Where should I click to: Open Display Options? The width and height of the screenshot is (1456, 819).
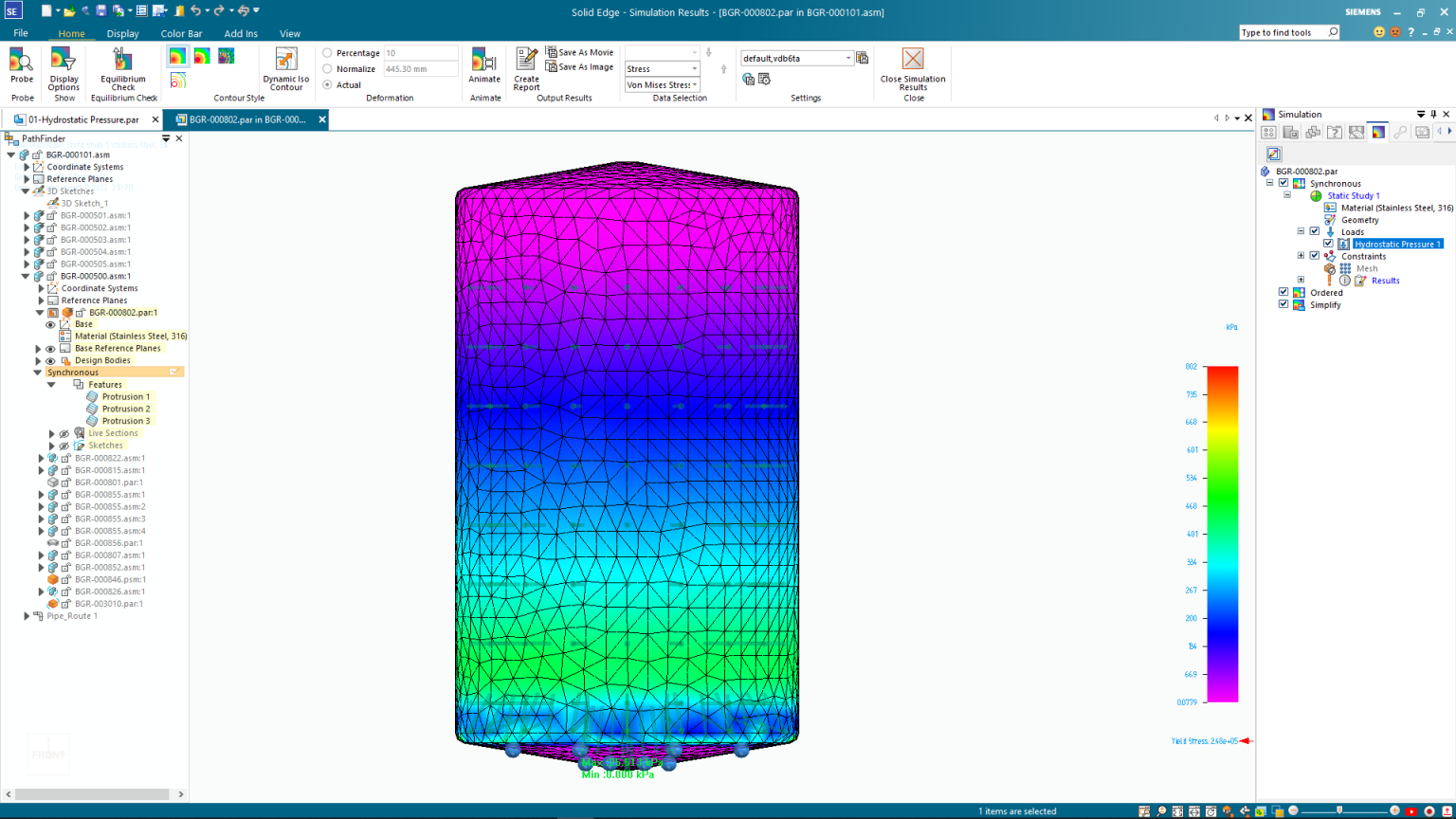click(64, 66)
